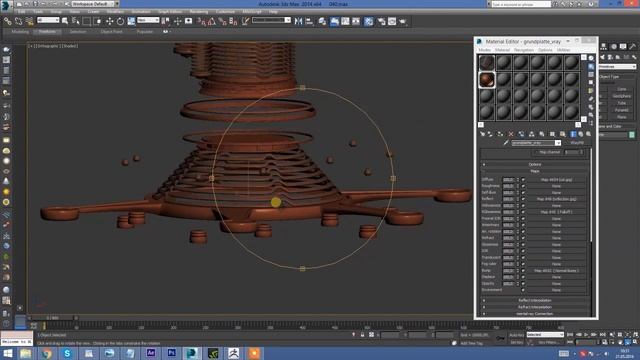Viewport: 640px width, 360px height.
Task: Open the Utilities hammer panel
Action: 632,47
